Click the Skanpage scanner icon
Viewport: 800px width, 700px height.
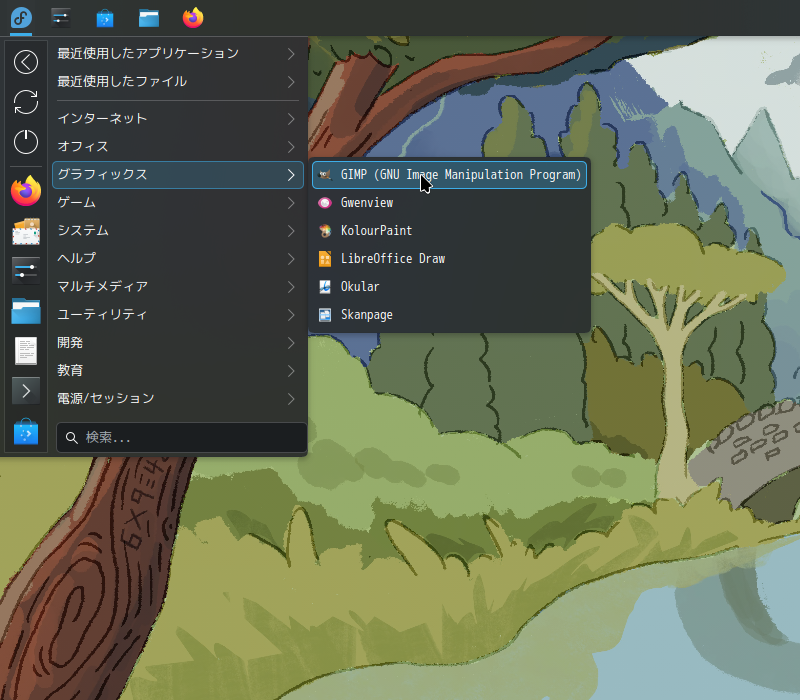pyautogui.click(x=325, y=315)
